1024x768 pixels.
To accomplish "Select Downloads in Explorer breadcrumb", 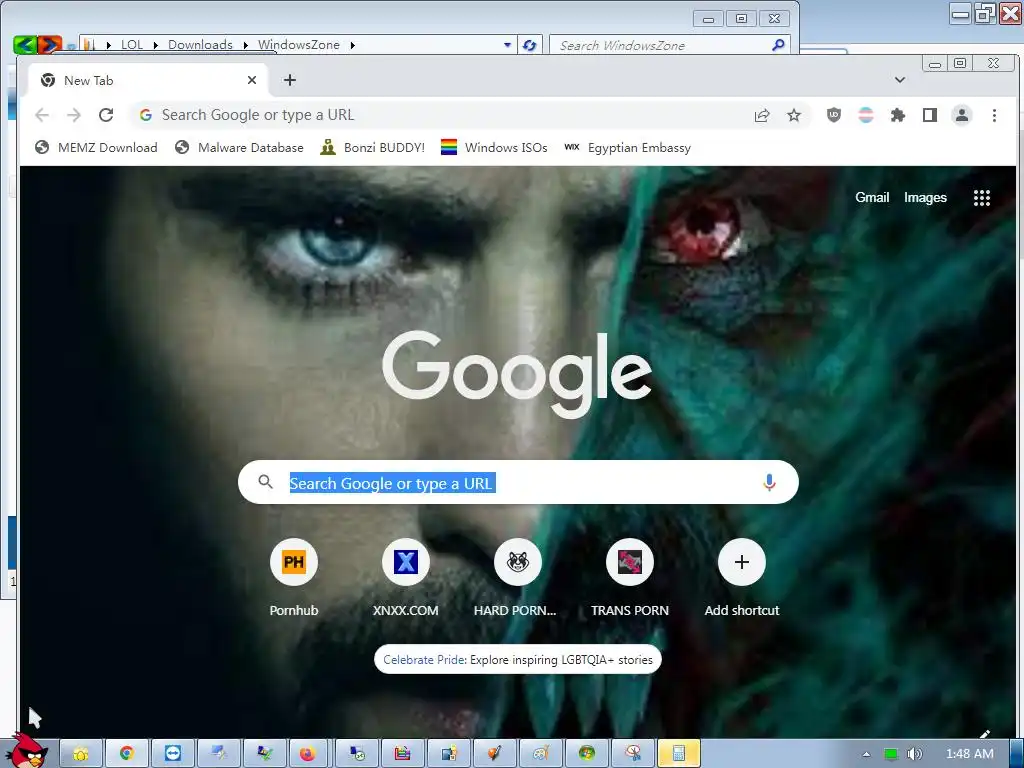I will tap(200, 44).
